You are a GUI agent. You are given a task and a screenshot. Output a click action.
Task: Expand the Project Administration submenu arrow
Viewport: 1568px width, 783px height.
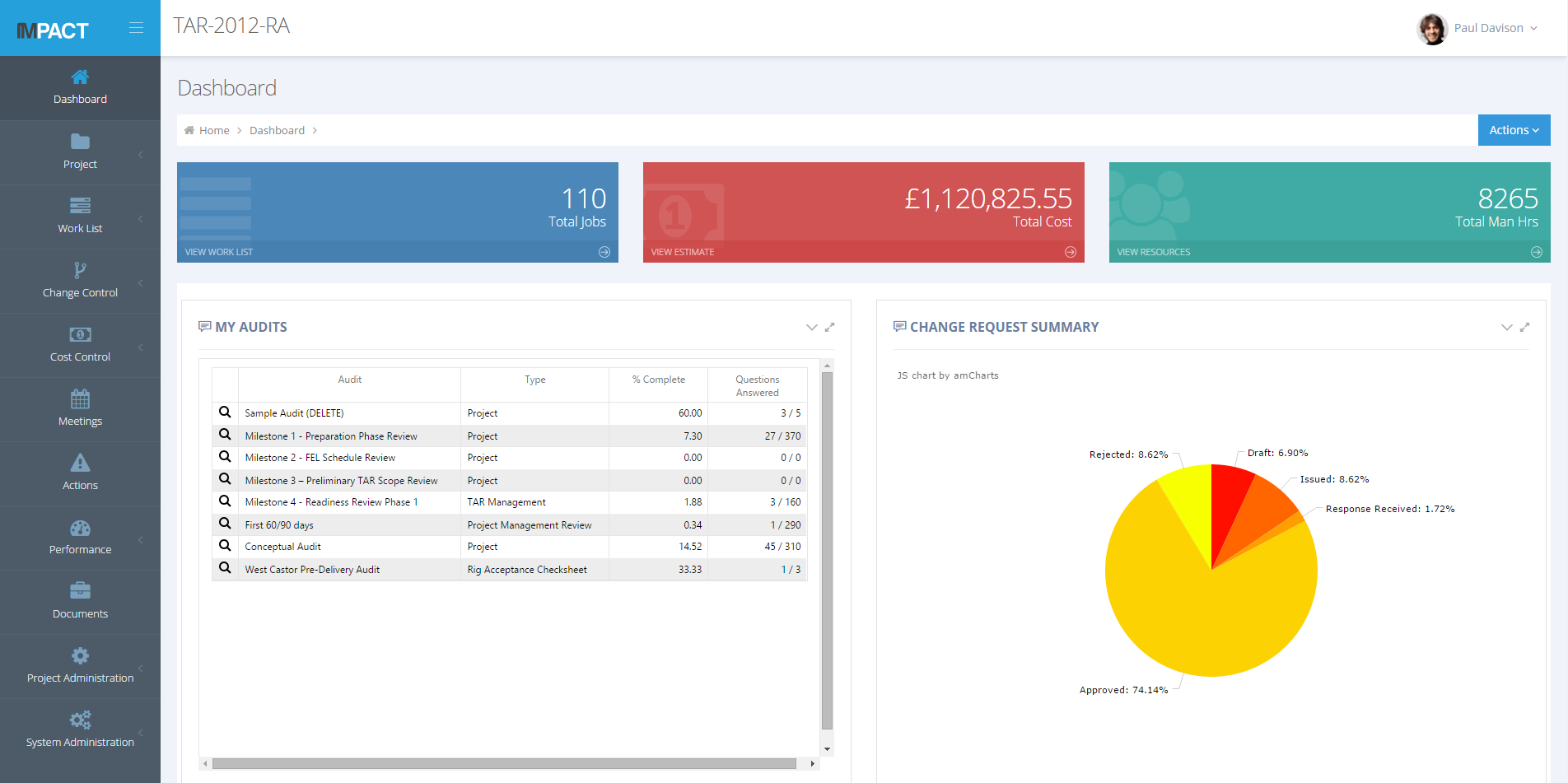(141, 669)
